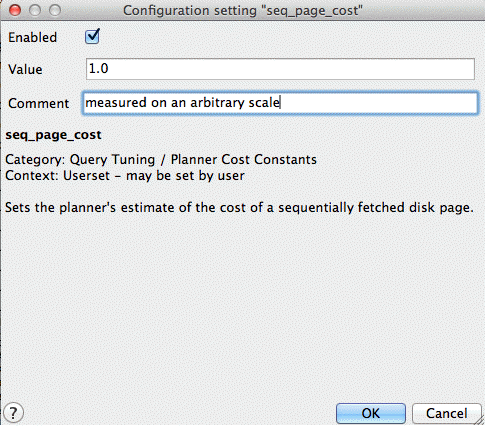Image resolution: width=485 pixels, height=426 pixels.
Task: Minimize the configuration setting window
Action: click(x=35, y=10)
